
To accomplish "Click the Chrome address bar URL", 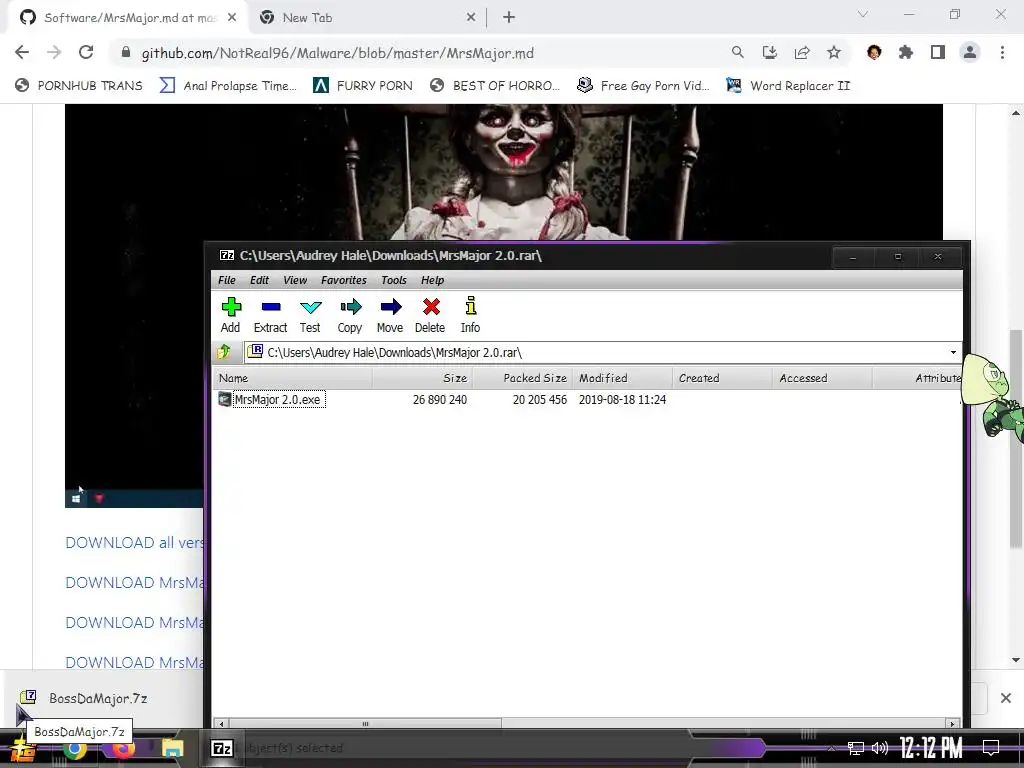I will [338, 53].
